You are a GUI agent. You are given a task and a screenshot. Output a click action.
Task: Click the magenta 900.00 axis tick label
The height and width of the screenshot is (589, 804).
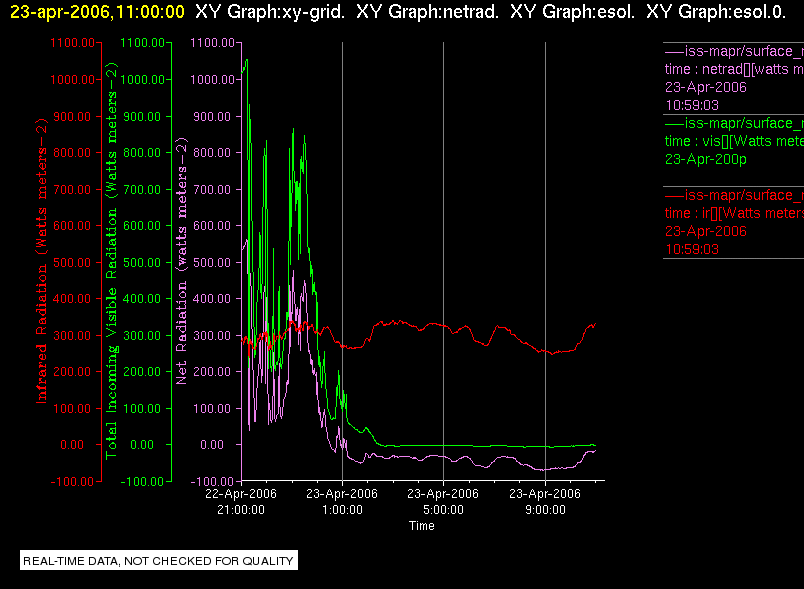[x=212, y=117]
